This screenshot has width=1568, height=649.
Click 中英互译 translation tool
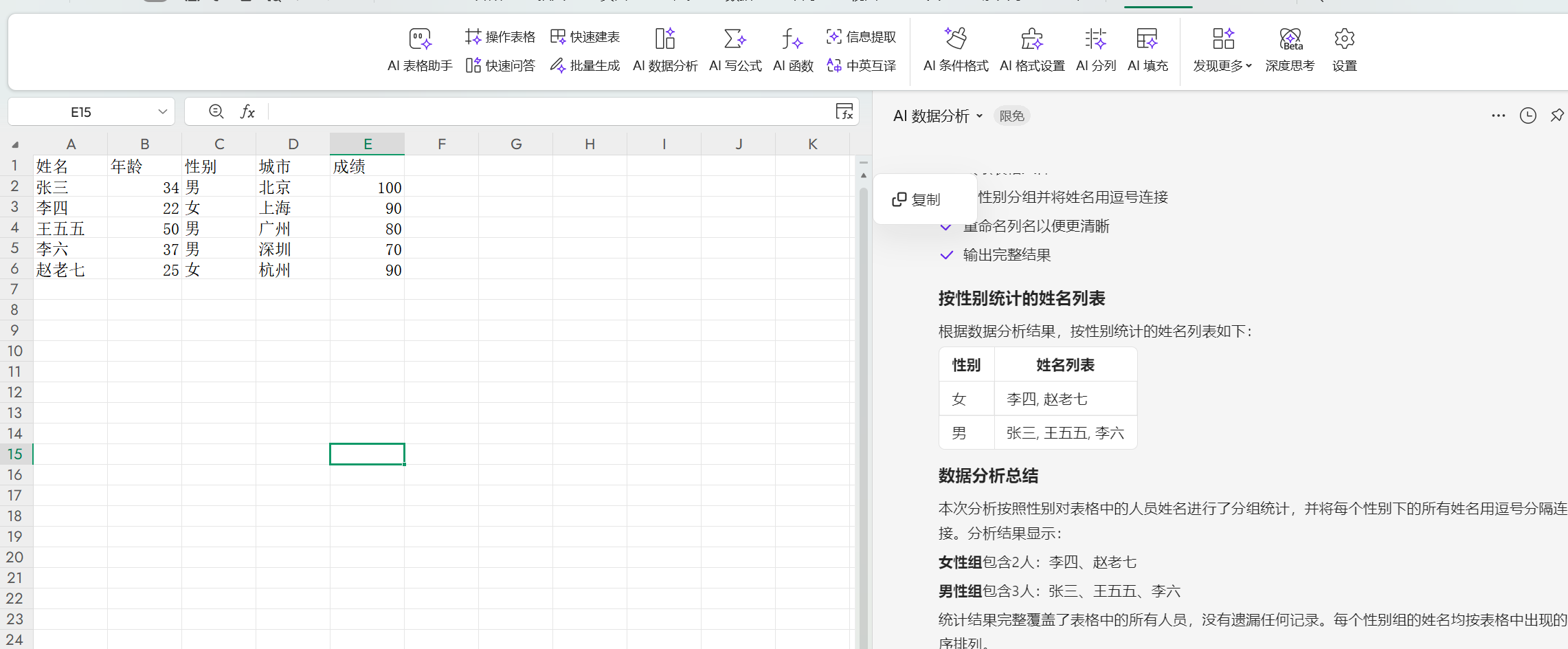[x=862, y=65]
